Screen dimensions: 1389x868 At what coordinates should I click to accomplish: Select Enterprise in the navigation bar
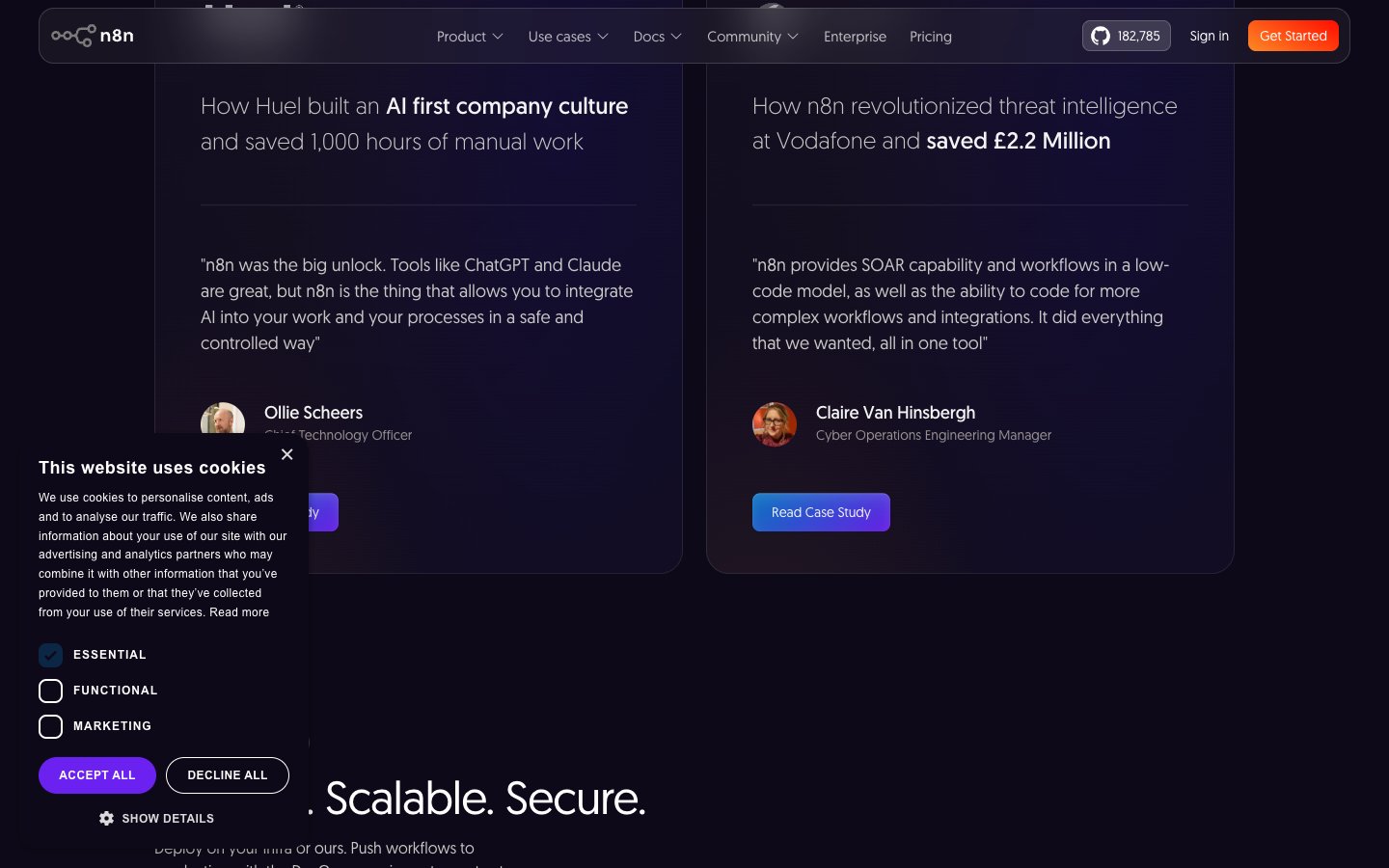tap(855, 36)
